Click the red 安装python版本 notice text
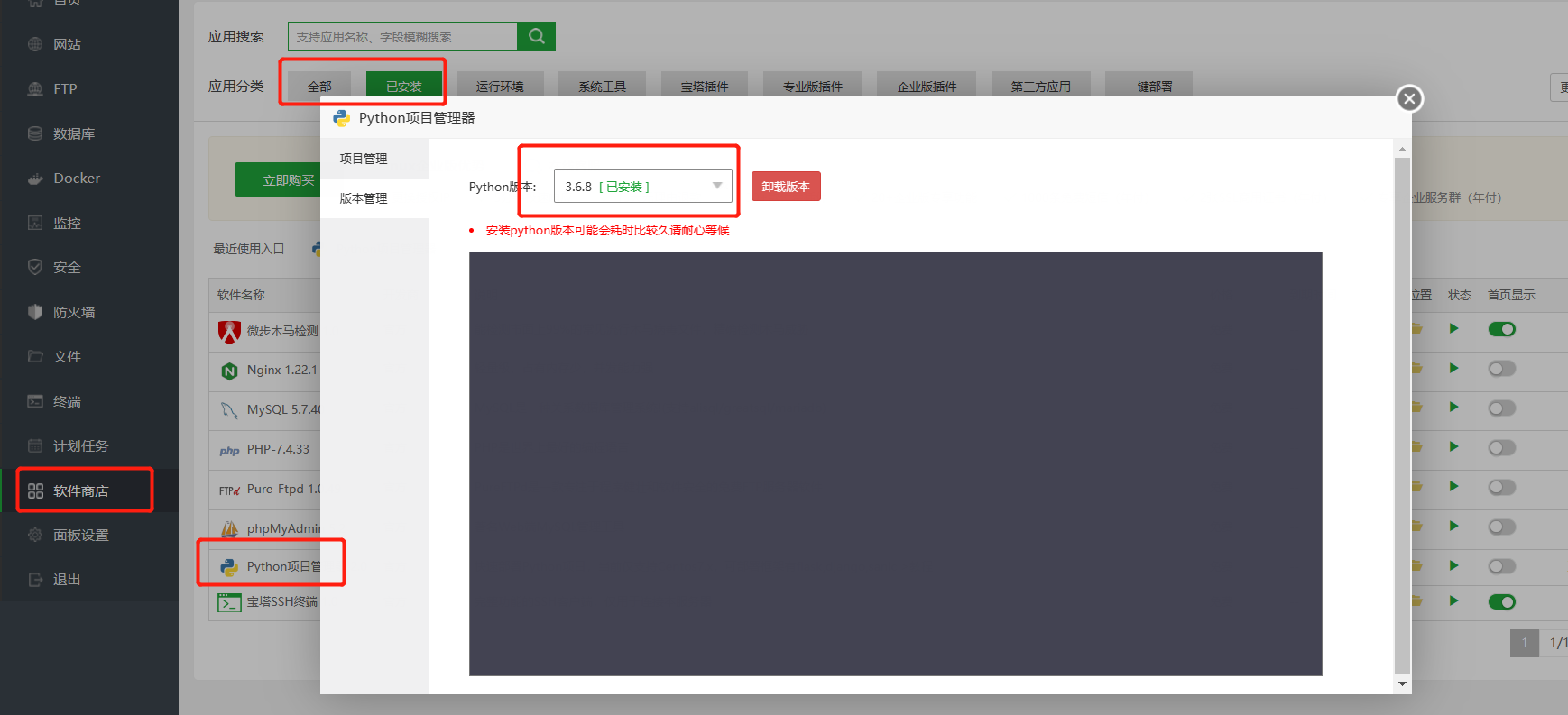The width and height of the screenshot is (1568, 715). (607, 230)
